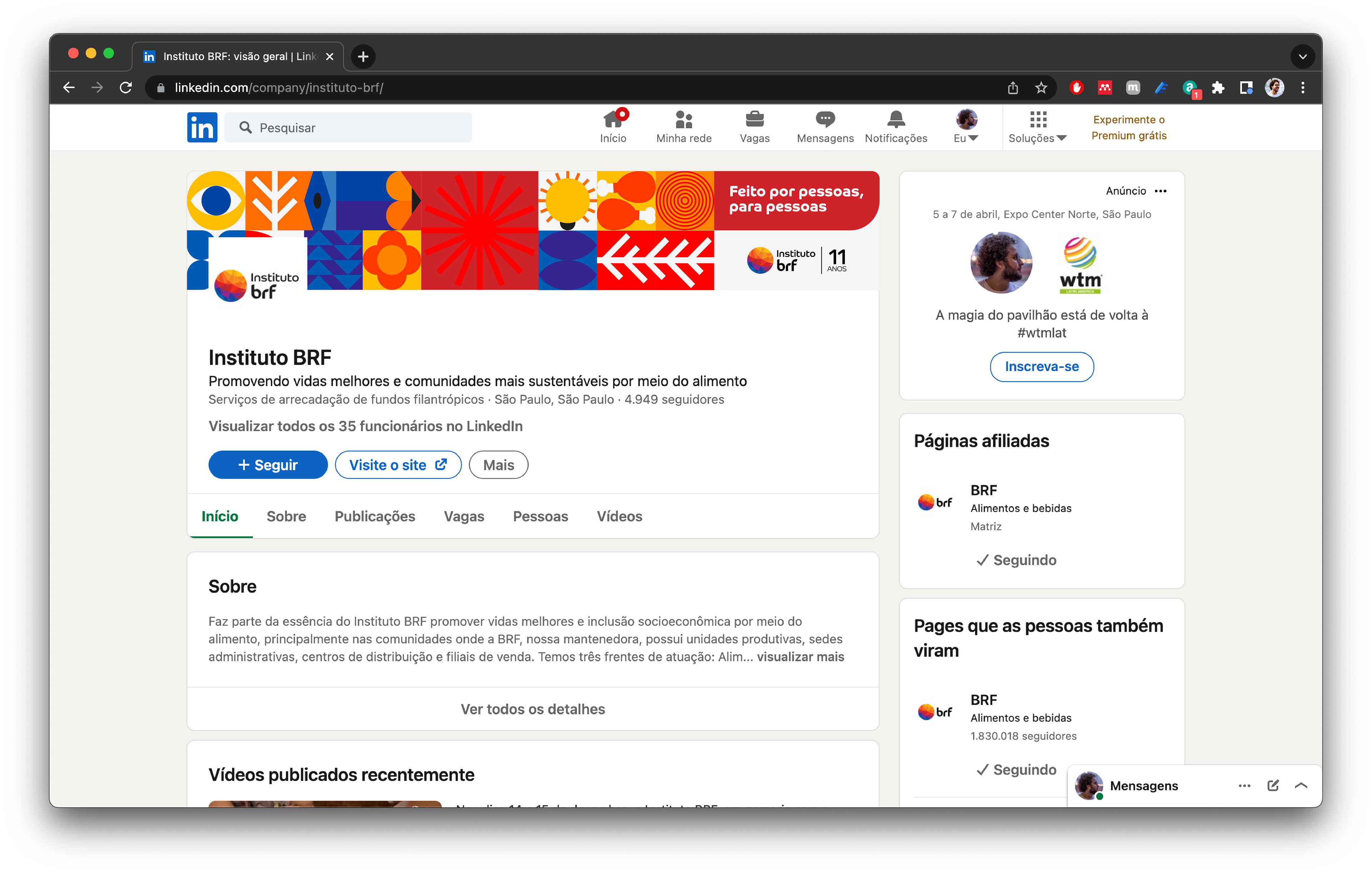Screen dimensions: 1372x873
Task: Open the browser extensions puzzle icon
Action: tap(1218, 87)
